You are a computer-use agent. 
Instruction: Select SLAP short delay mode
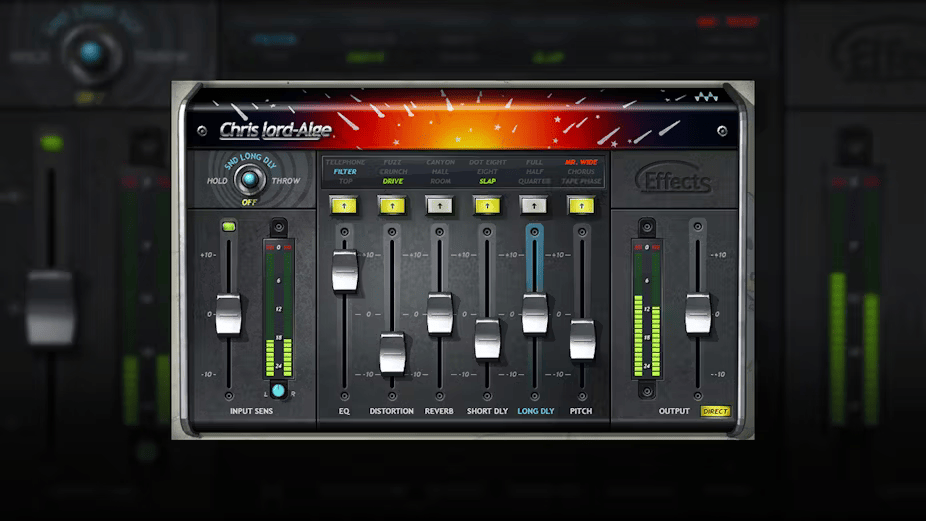(487, 181)
